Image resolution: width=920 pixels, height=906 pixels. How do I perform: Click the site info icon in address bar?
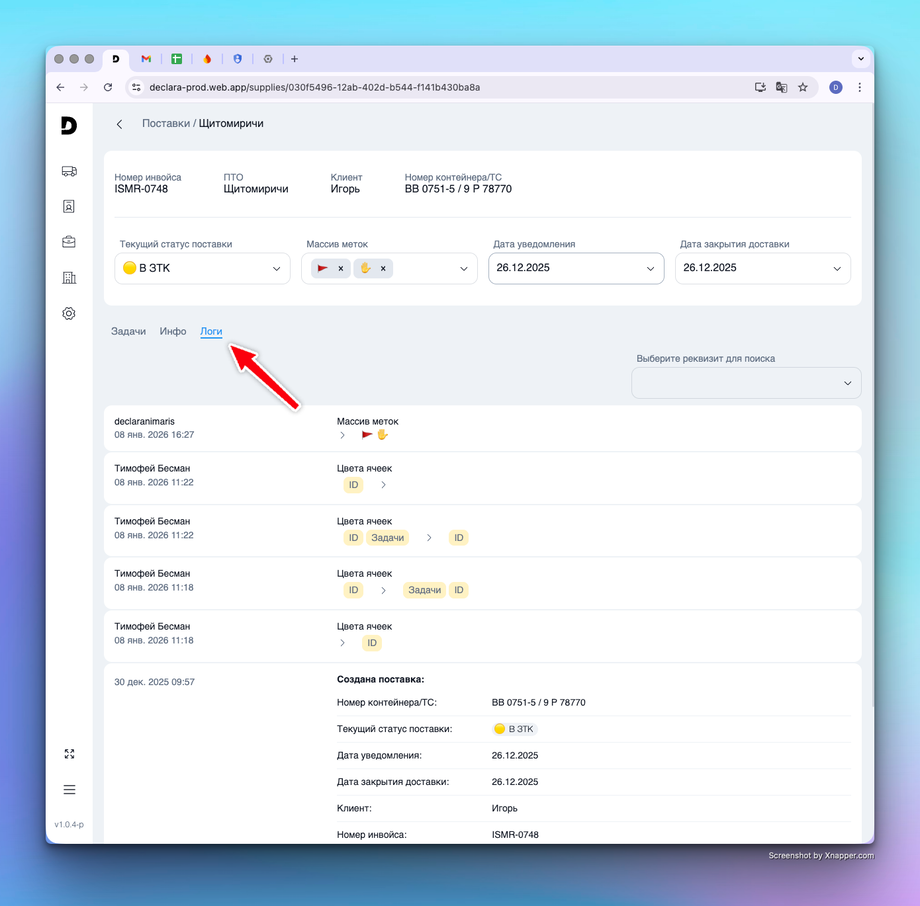136,87
